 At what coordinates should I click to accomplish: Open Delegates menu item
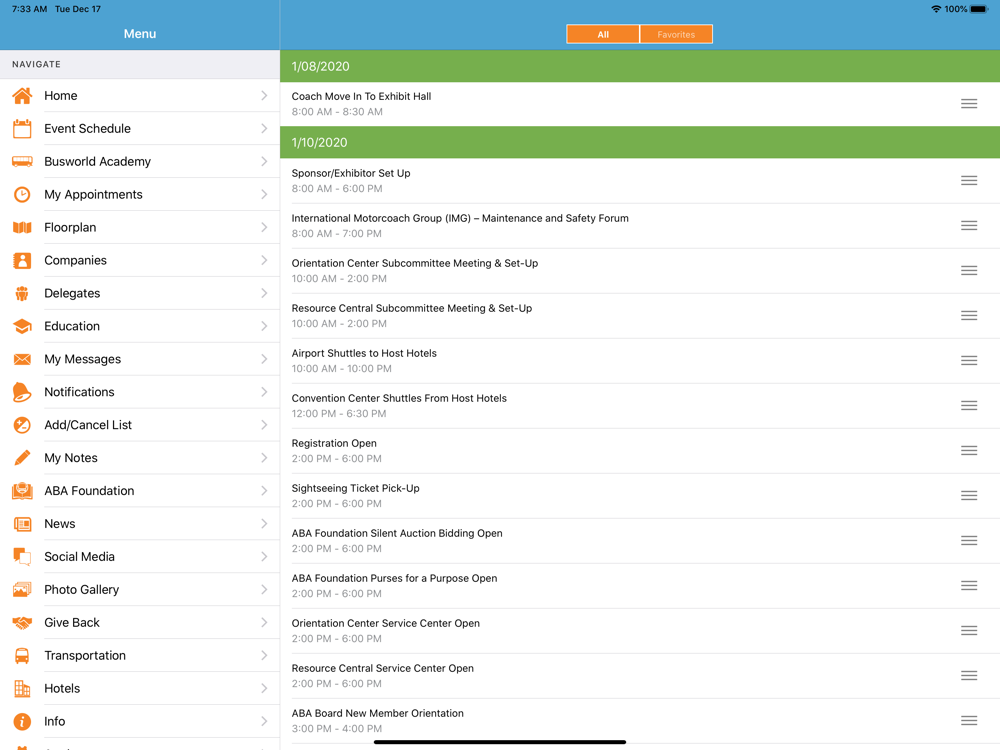140,293
